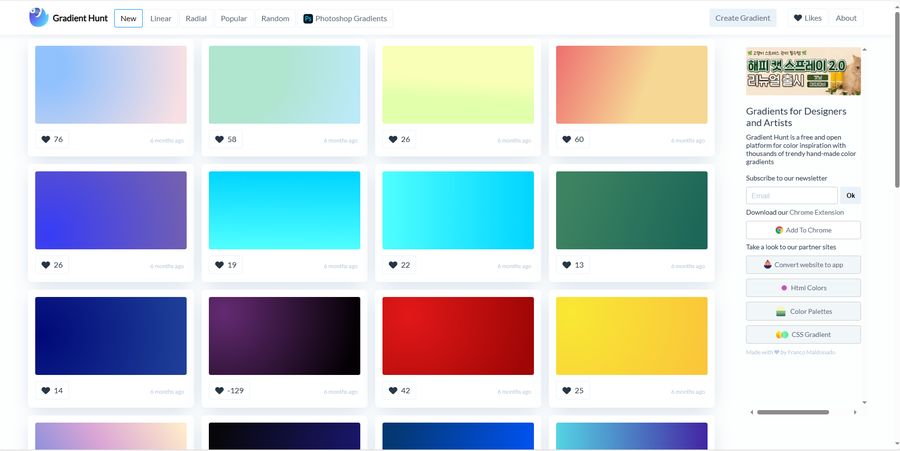Open the dark plum-to-black gradient card
This screenshot has width=900, height=451.
click(x=285, y=336)
